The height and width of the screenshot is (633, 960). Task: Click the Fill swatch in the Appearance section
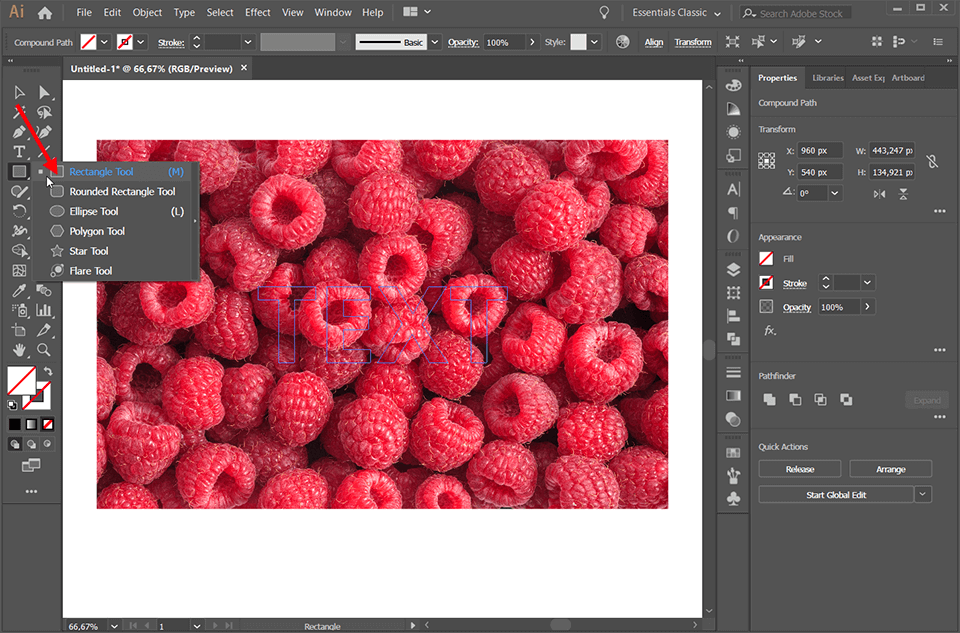[x=767, y=258]
